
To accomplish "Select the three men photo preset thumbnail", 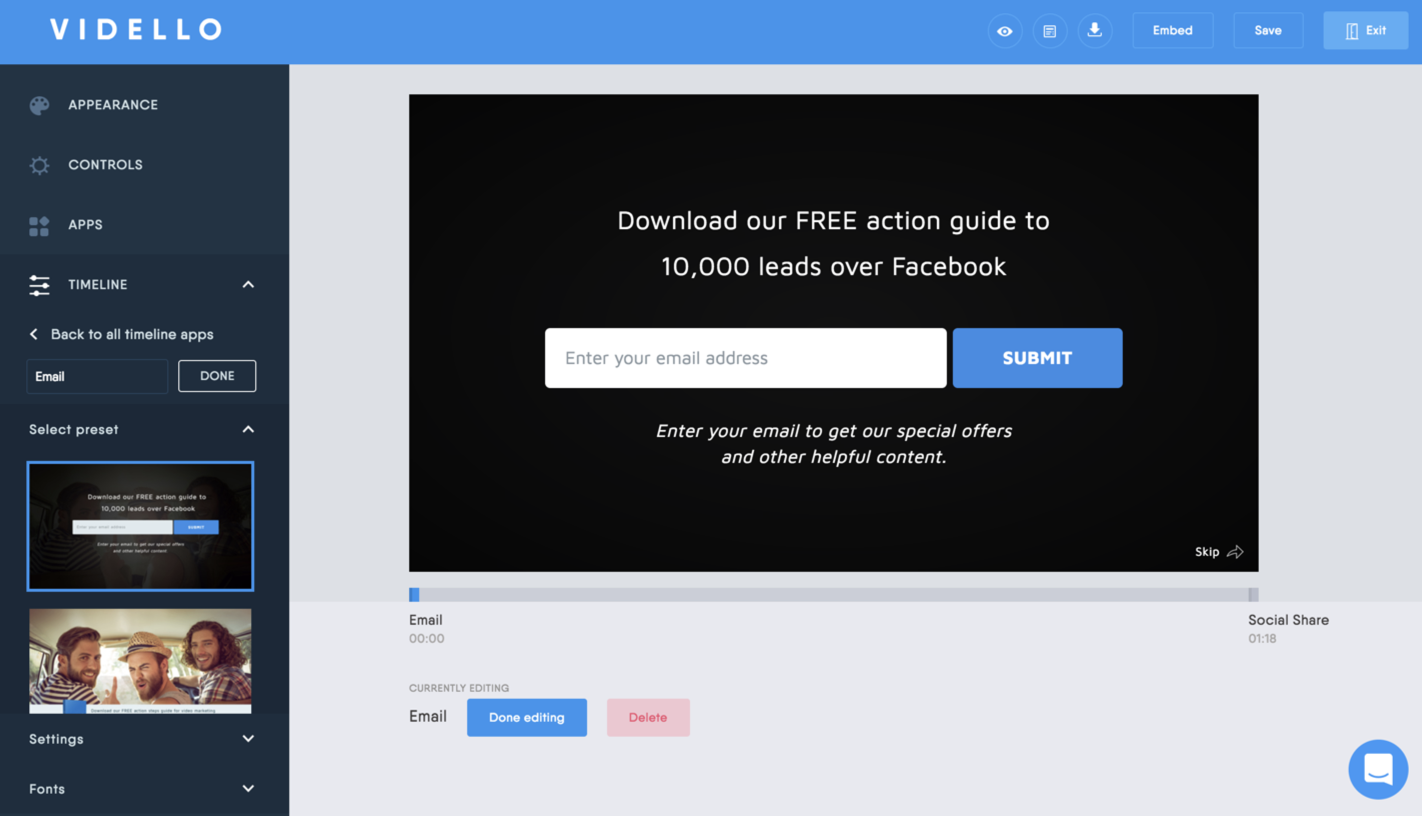I will [x=140, y=660].
